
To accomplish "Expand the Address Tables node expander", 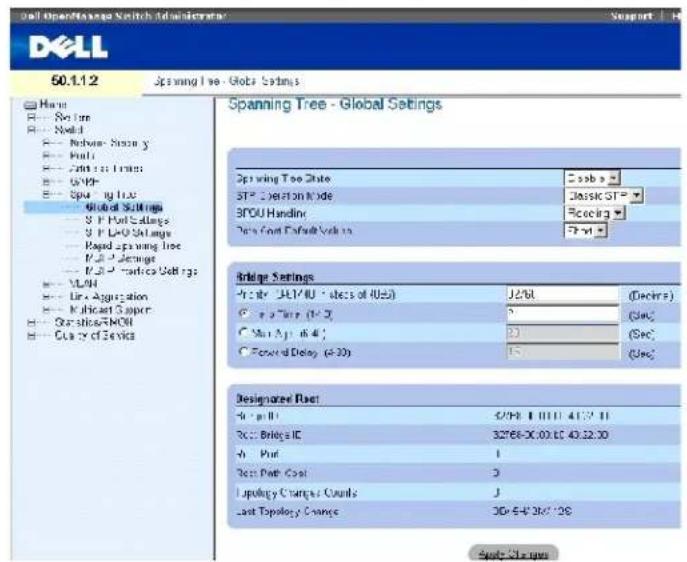I will (46, 169).
